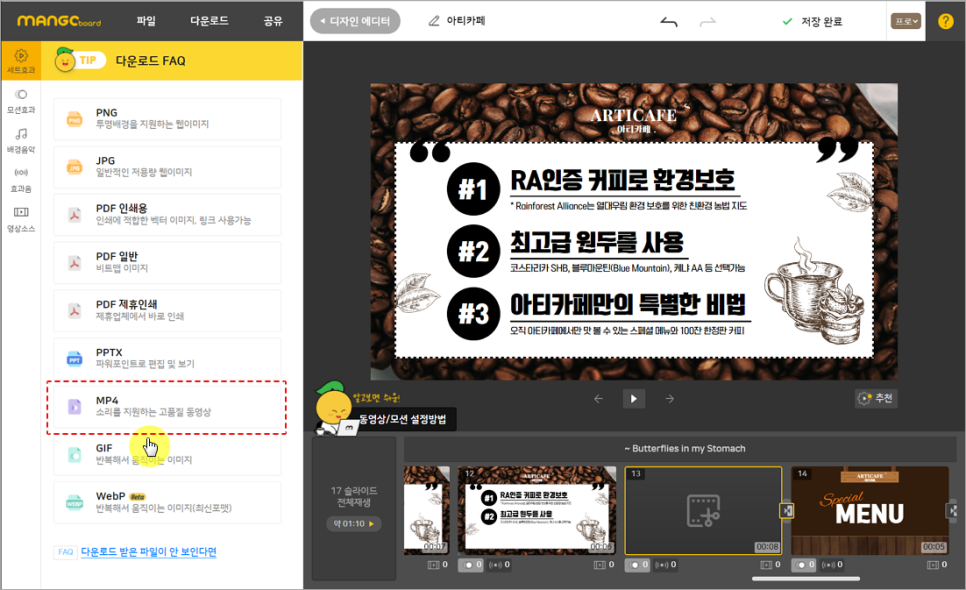Image resolution: width=966 pixels, height=590 pixels.
Task: Toggle motion effect under slide 13
Action: click(637, 564)
